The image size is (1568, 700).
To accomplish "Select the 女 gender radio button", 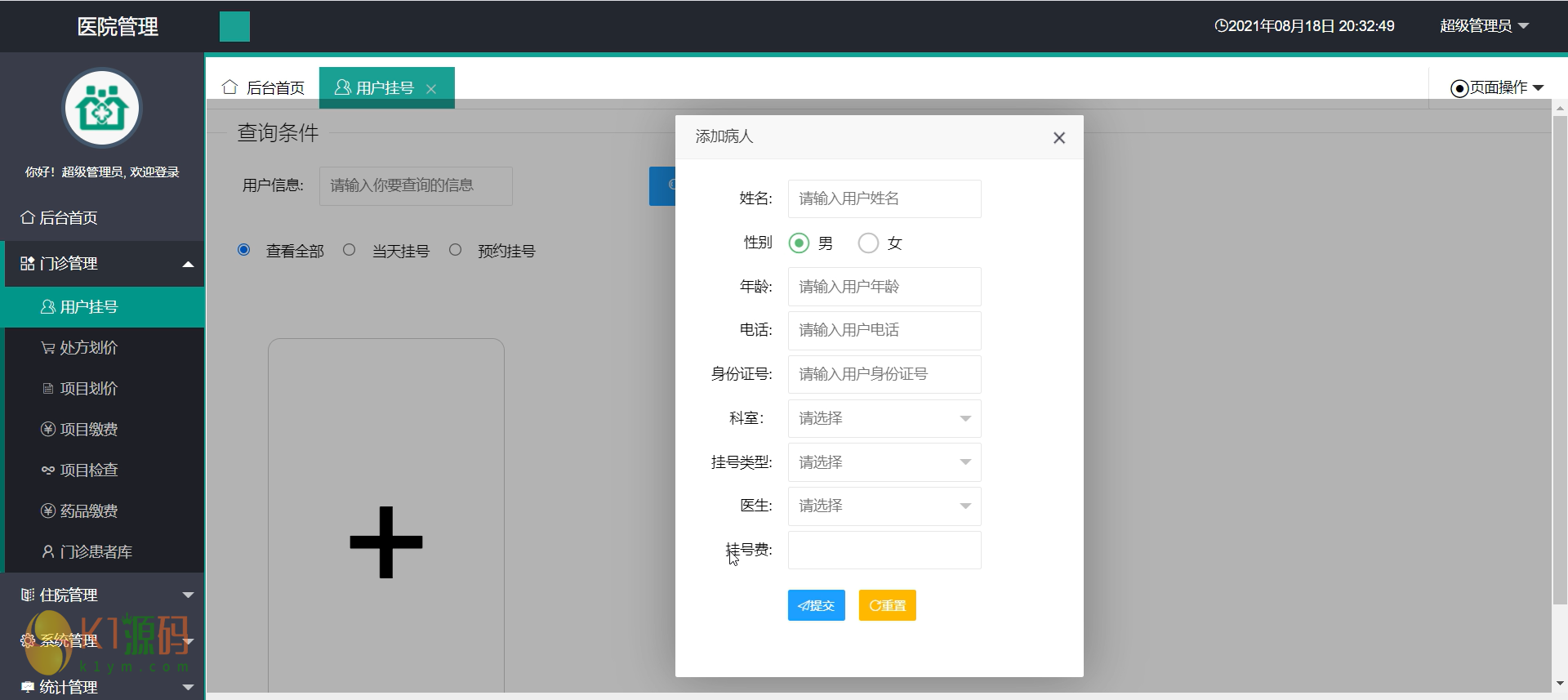I will [x=868, y=243].
